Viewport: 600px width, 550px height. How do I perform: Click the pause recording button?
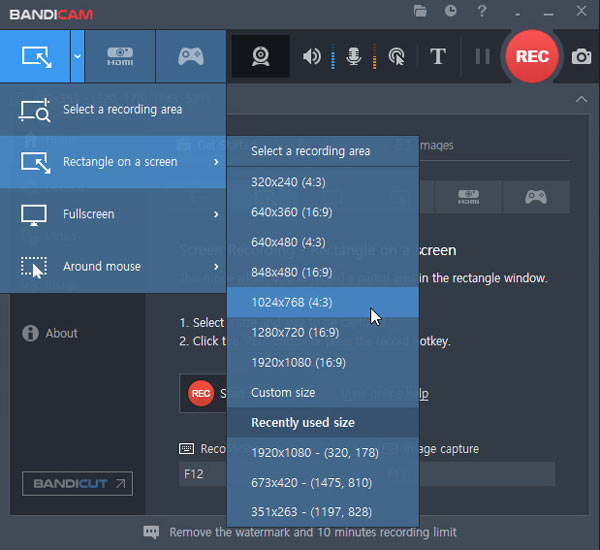click(483, 57)
